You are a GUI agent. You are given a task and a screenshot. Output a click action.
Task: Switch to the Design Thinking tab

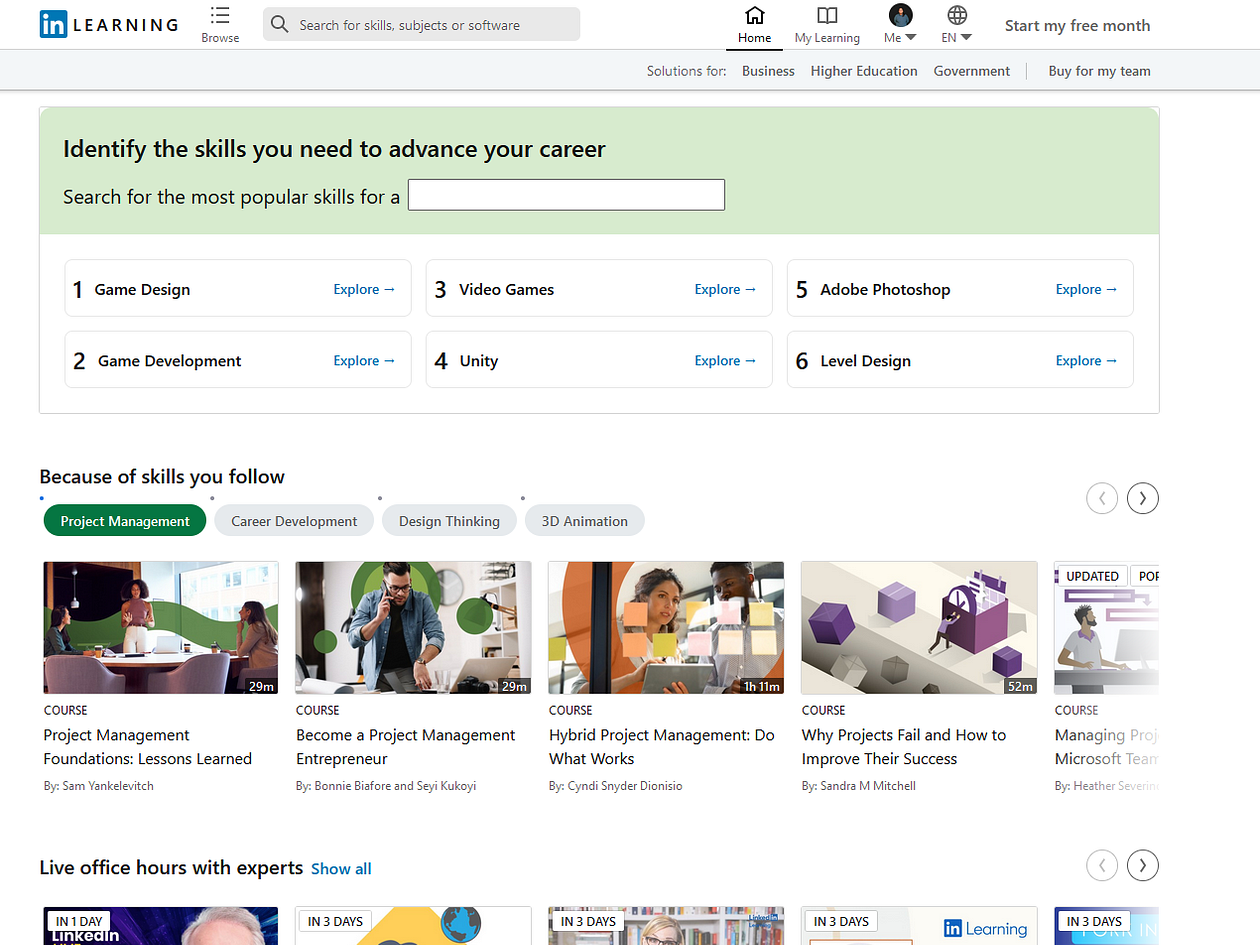click(x=449, y=521)
